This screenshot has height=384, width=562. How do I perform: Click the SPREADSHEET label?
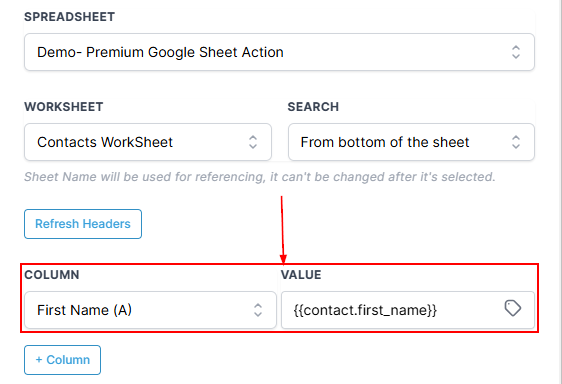point(70,17)
